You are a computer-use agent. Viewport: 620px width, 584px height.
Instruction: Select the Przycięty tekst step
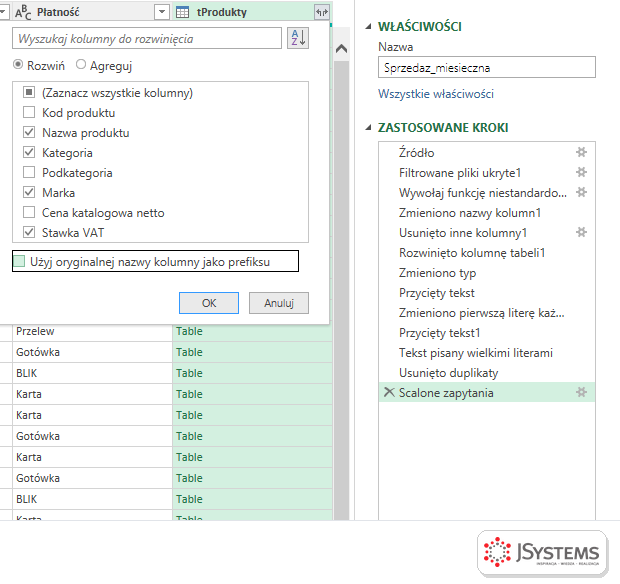pos(487,293)
